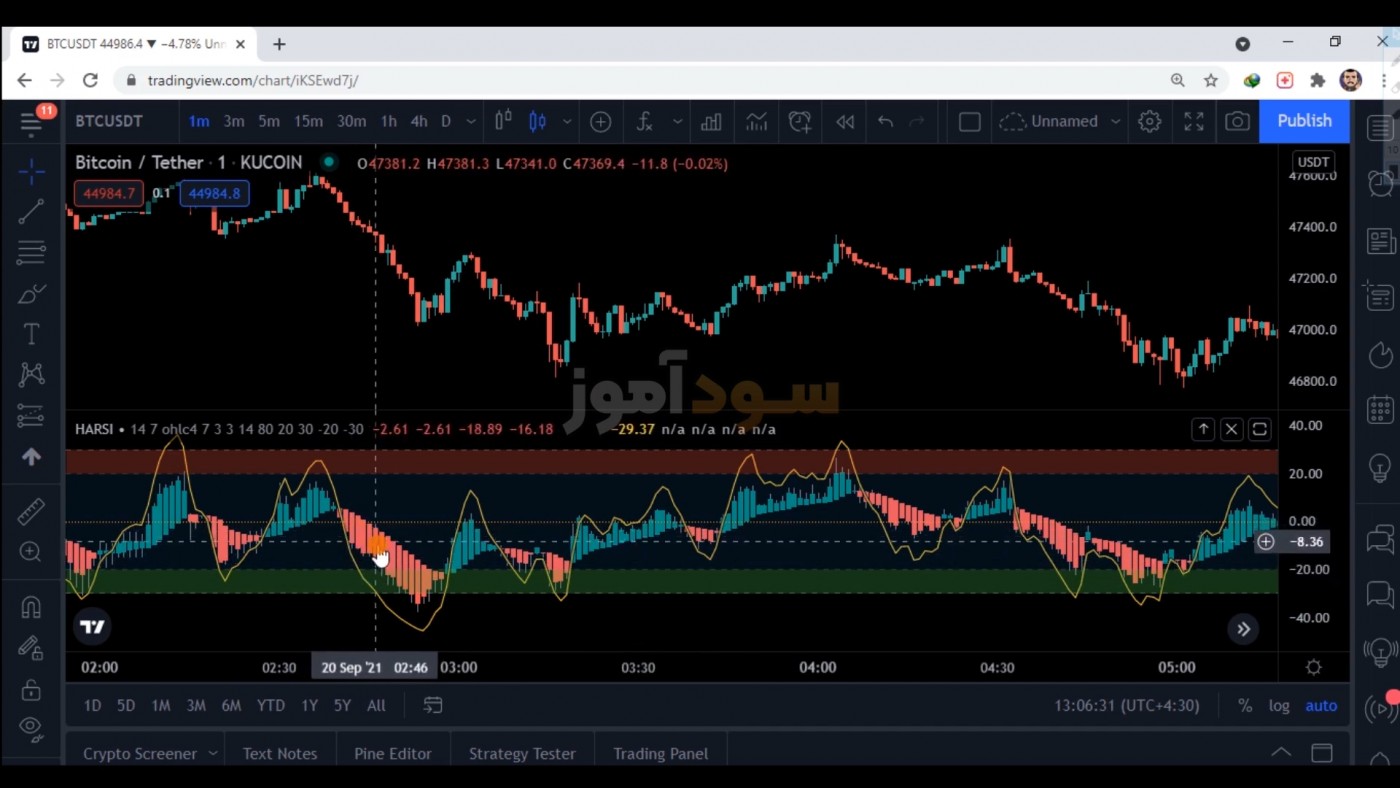Open the USDT currency selector
The height and width of the screenshot is (788, 1400).
pyautogui.click(x=1313, y=162)
